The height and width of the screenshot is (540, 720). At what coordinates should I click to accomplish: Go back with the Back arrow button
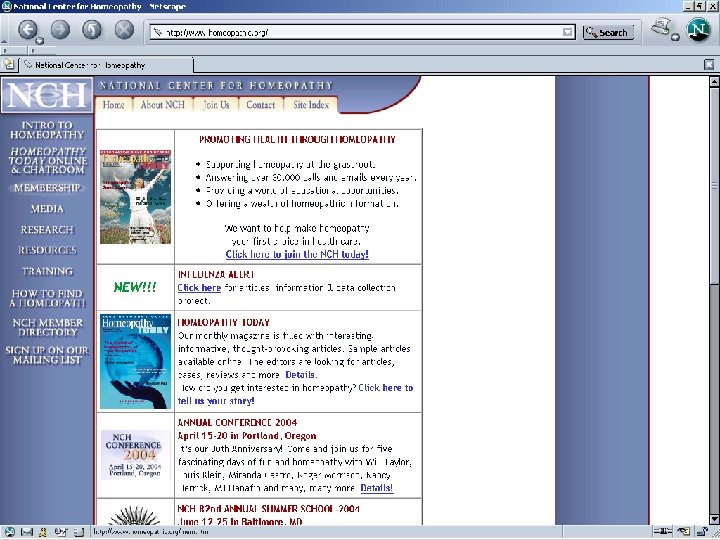click(x=28, y=30)
